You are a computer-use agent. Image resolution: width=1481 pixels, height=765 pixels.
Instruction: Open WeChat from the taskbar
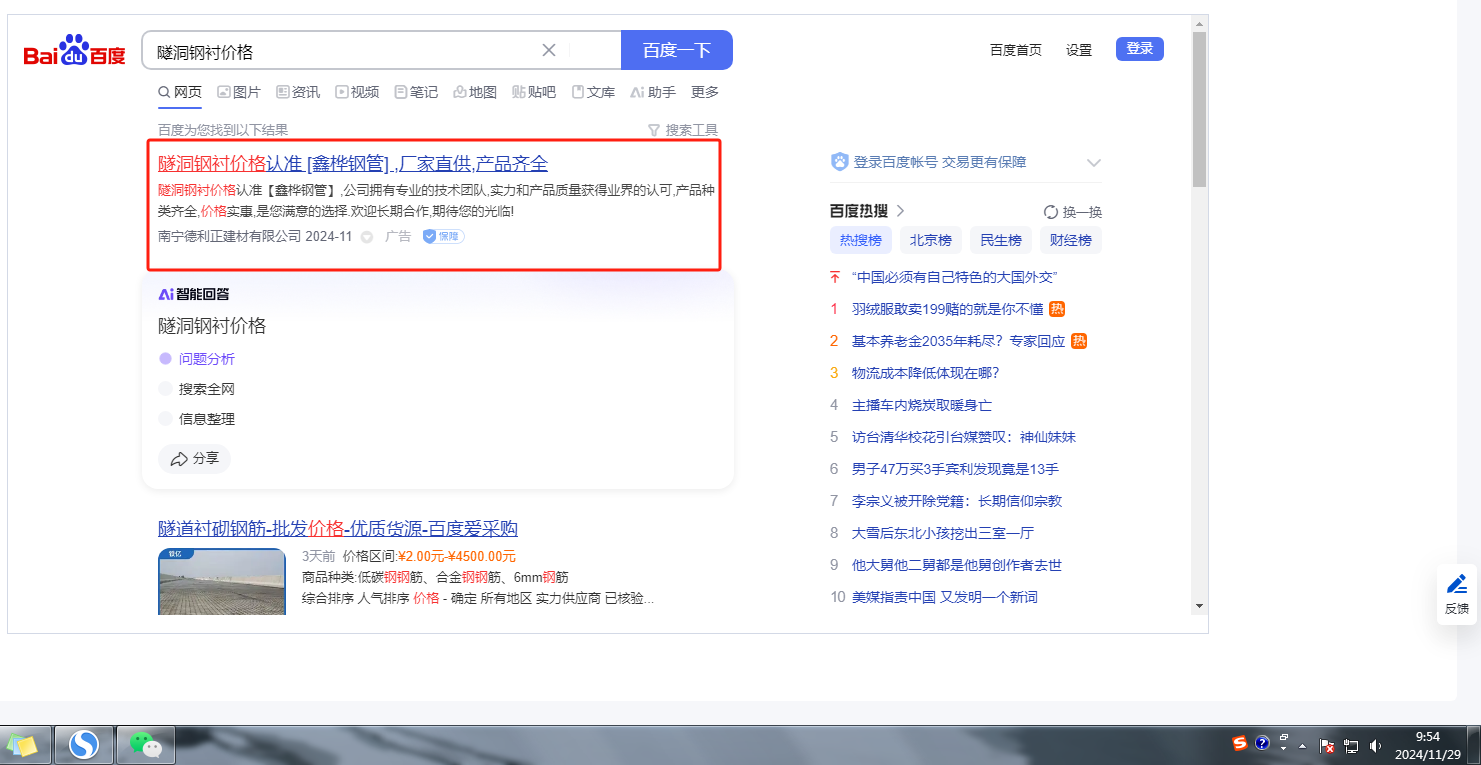pos(146,745)
